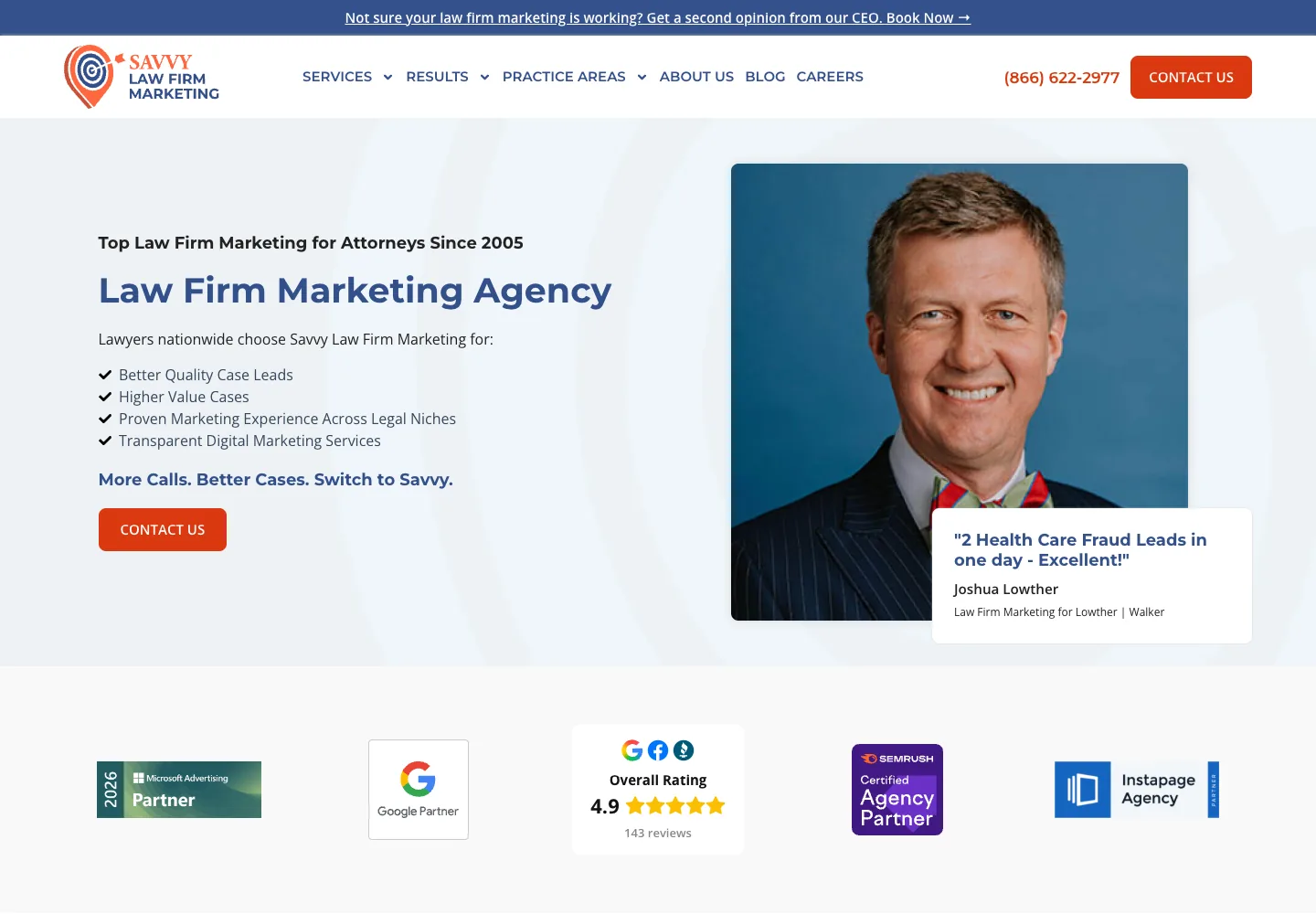The height and width of the screenshot is (914, 1316).
Task: Expand the Services dropdown chevron
Action: coord(387,78)
